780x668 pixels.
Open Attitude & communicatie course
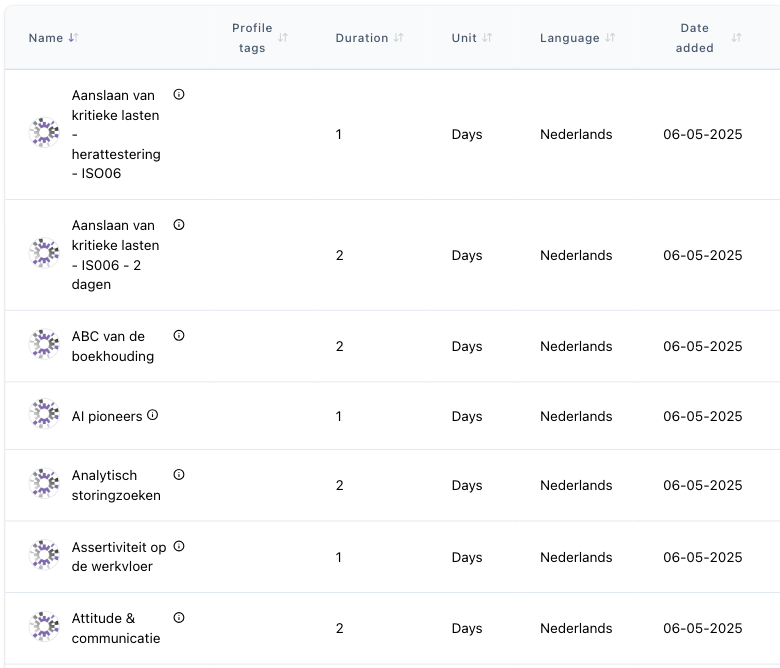click(x=116, y=628)
